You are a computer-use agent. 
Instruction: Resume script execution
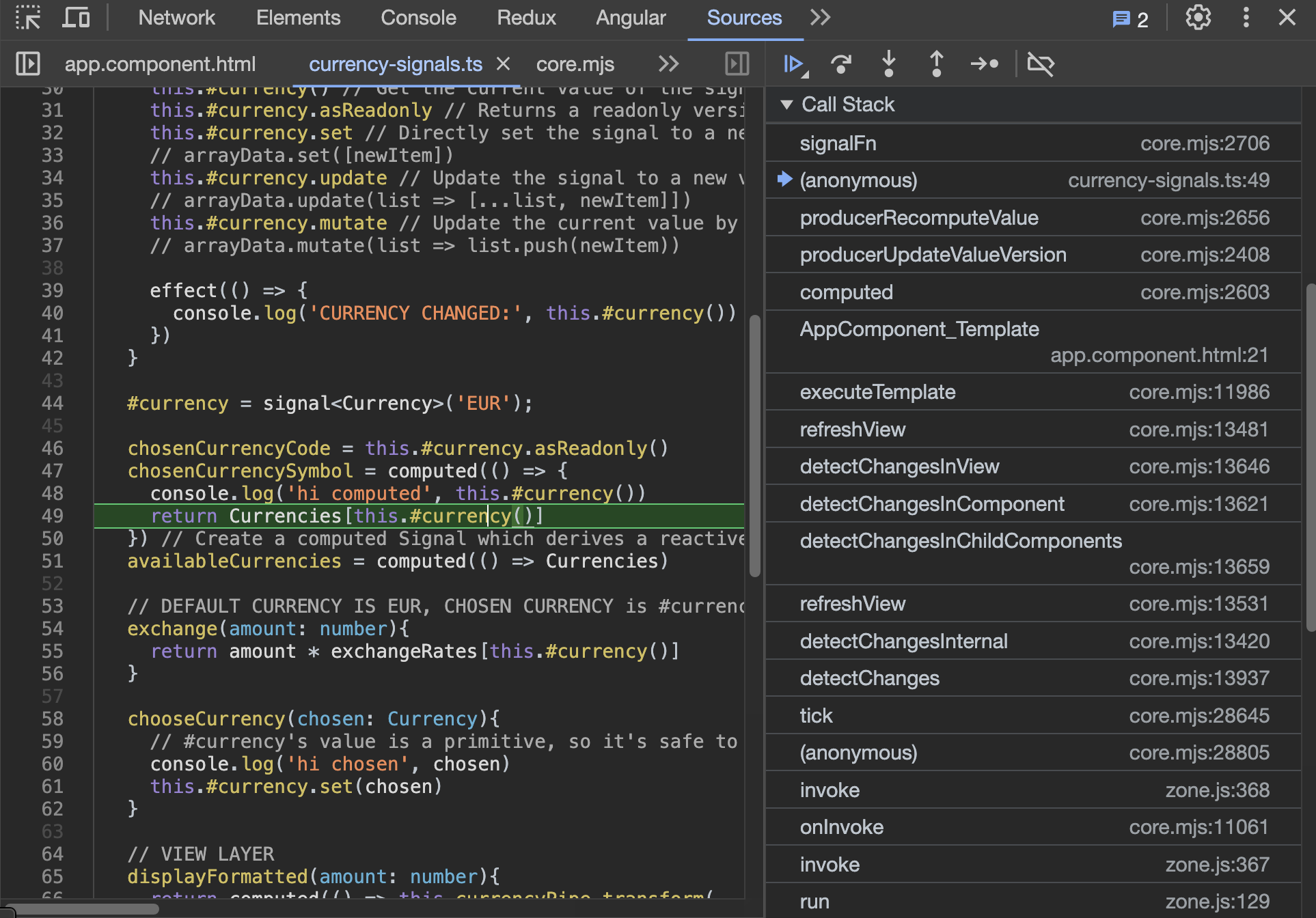(x=793, y=64)
